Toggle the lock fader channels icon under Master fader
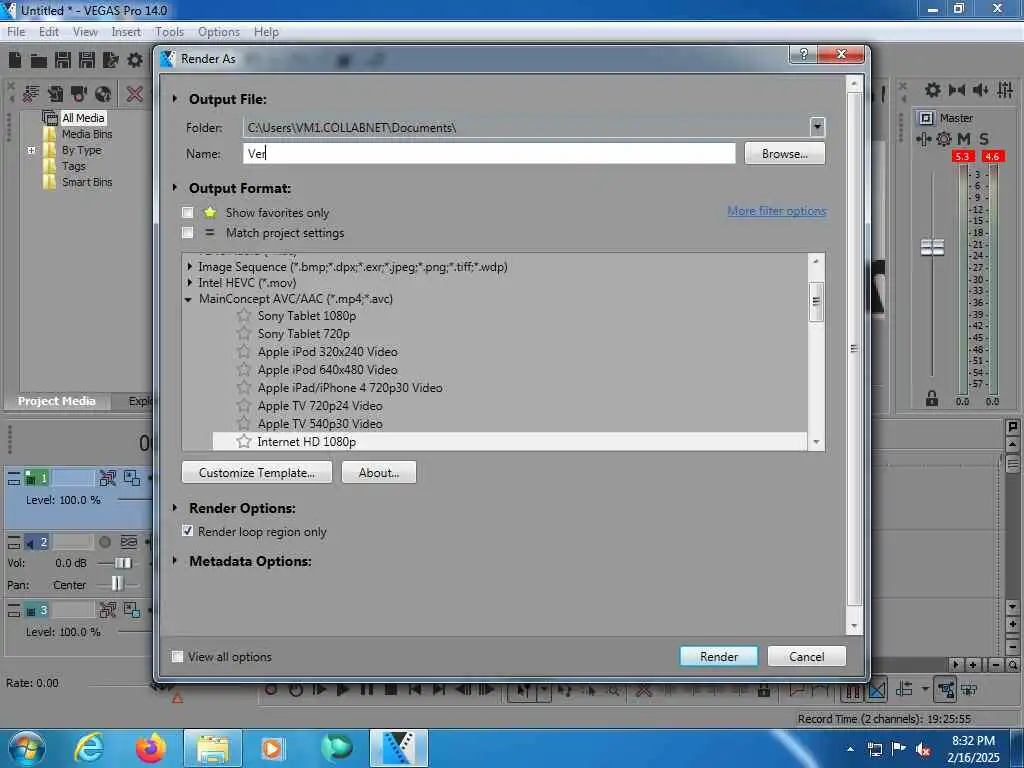The width and height of the screenshot is (1024, 768). [932, 398]
